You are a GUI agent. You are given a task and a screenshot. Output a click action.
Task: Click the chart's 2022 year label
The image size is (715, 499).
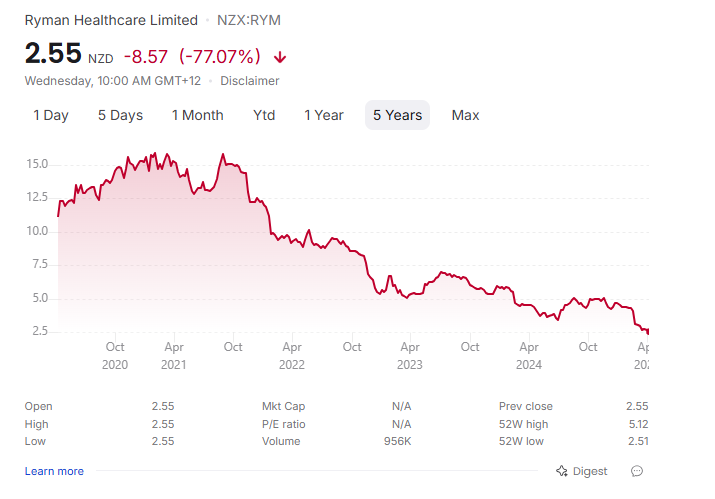coord(292,365)
